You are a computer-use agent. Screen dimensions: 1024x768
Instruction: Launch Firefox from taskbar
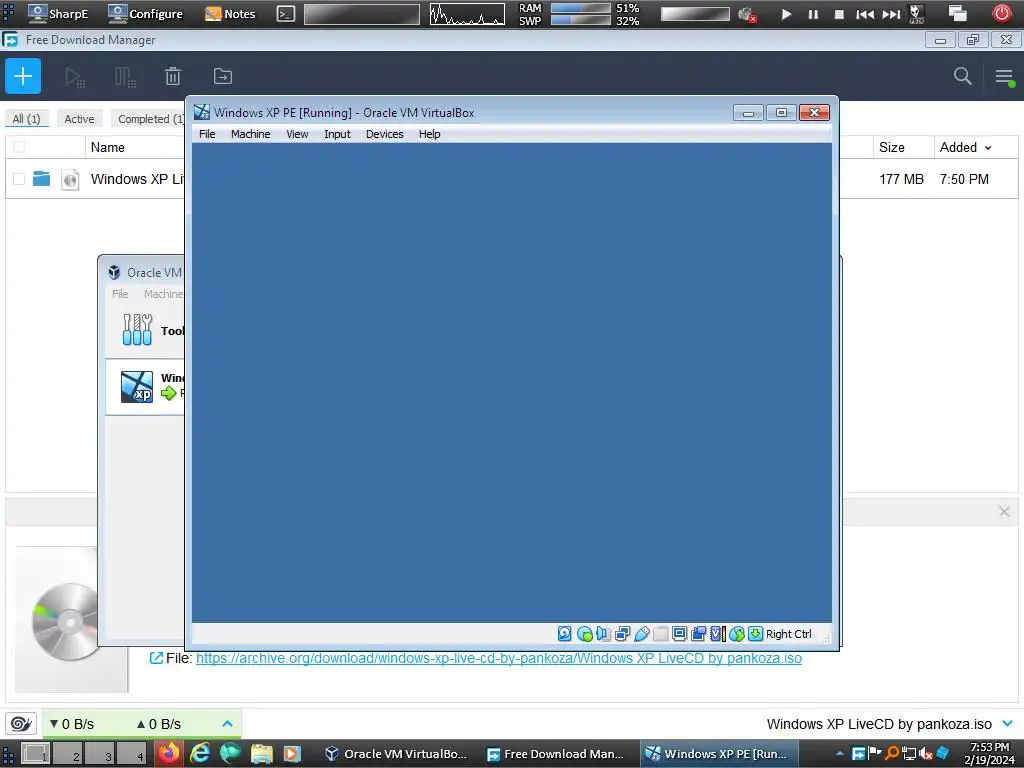tap(169, 753)
